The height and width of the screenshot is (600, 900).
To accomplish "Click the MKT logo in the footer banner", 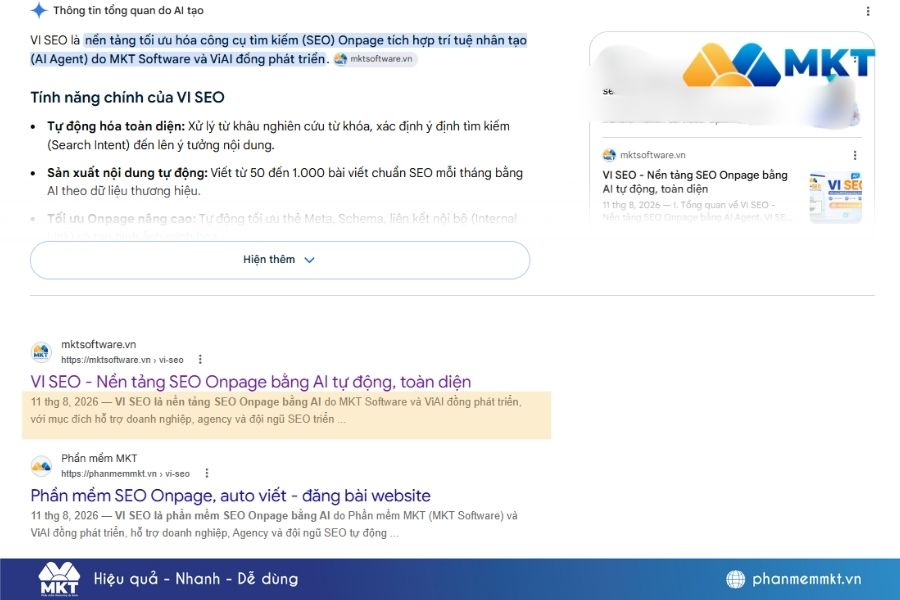I will [59, 579].
